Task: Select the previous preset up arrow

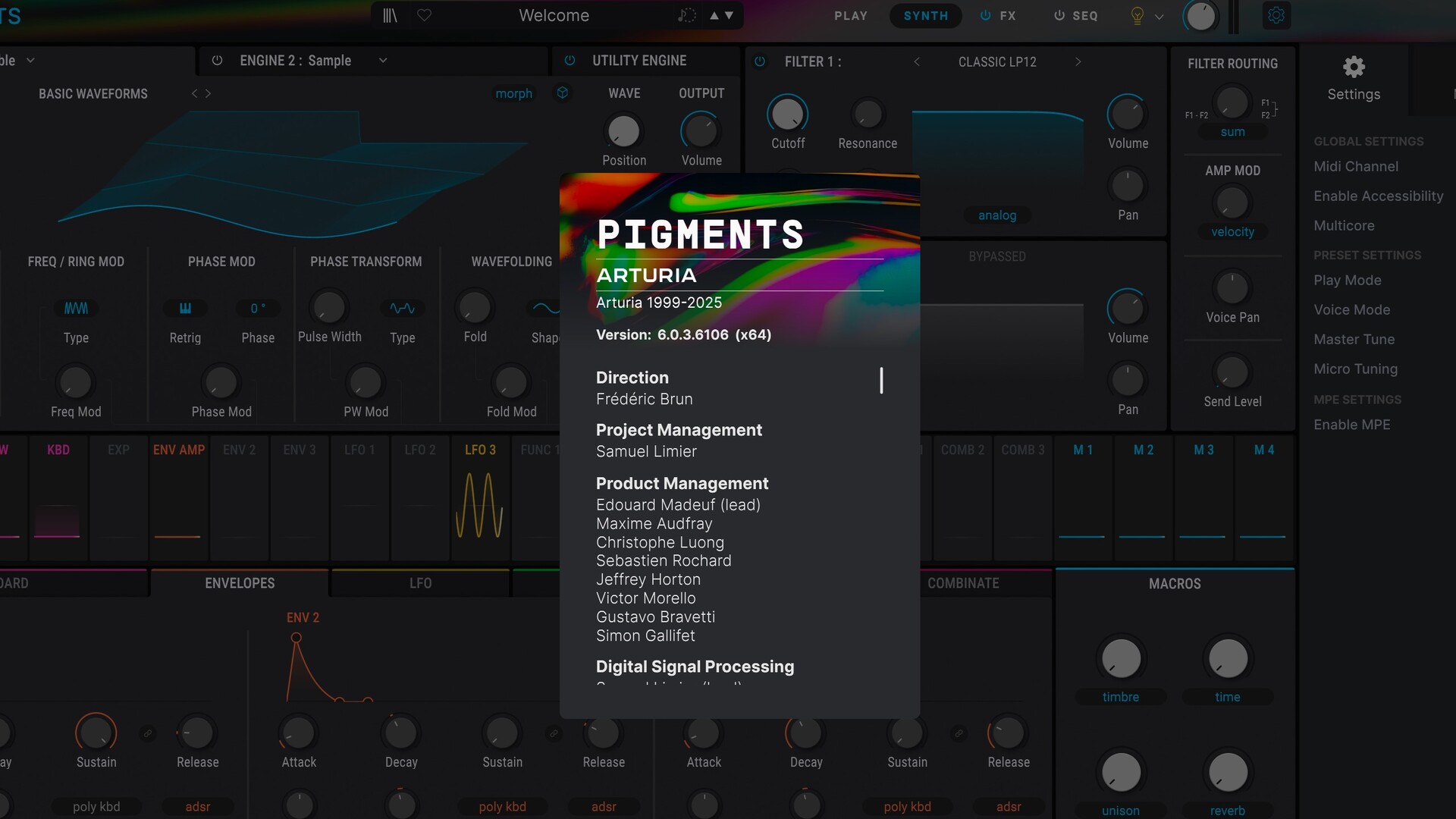Action: (714, 15)
